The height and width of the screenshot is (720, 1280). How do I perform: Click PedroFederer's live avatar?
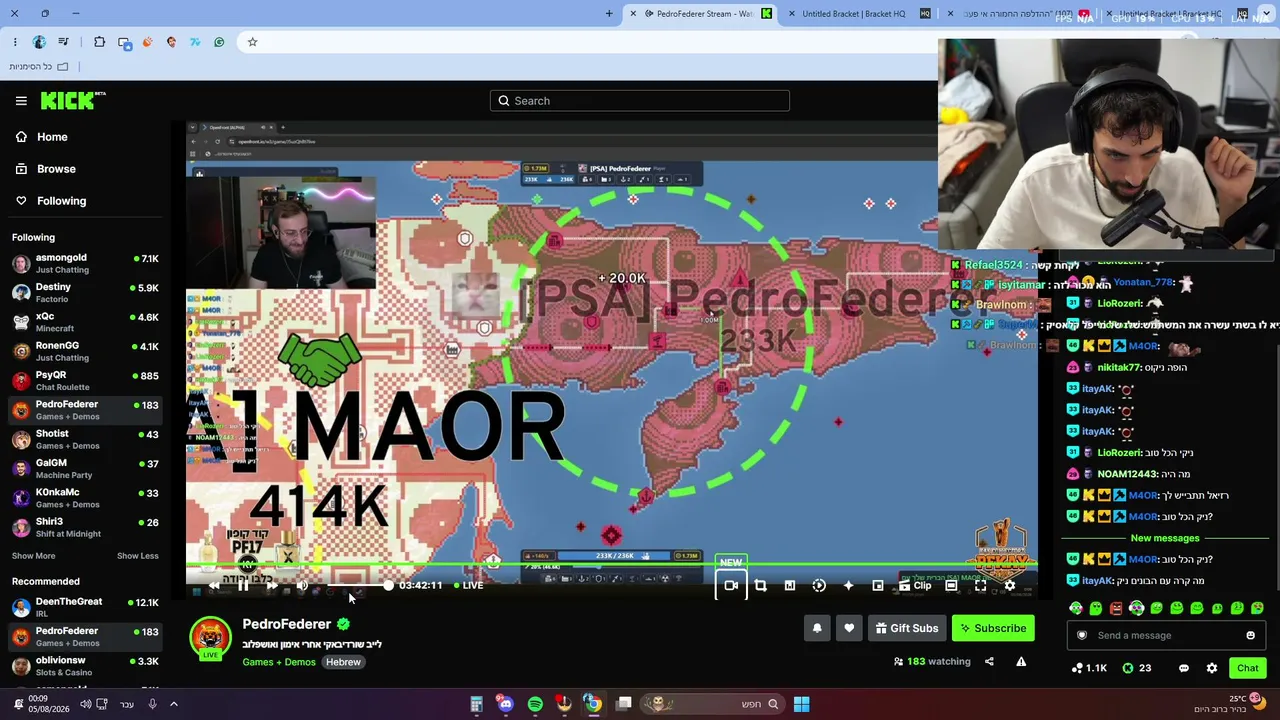(210, 638)
